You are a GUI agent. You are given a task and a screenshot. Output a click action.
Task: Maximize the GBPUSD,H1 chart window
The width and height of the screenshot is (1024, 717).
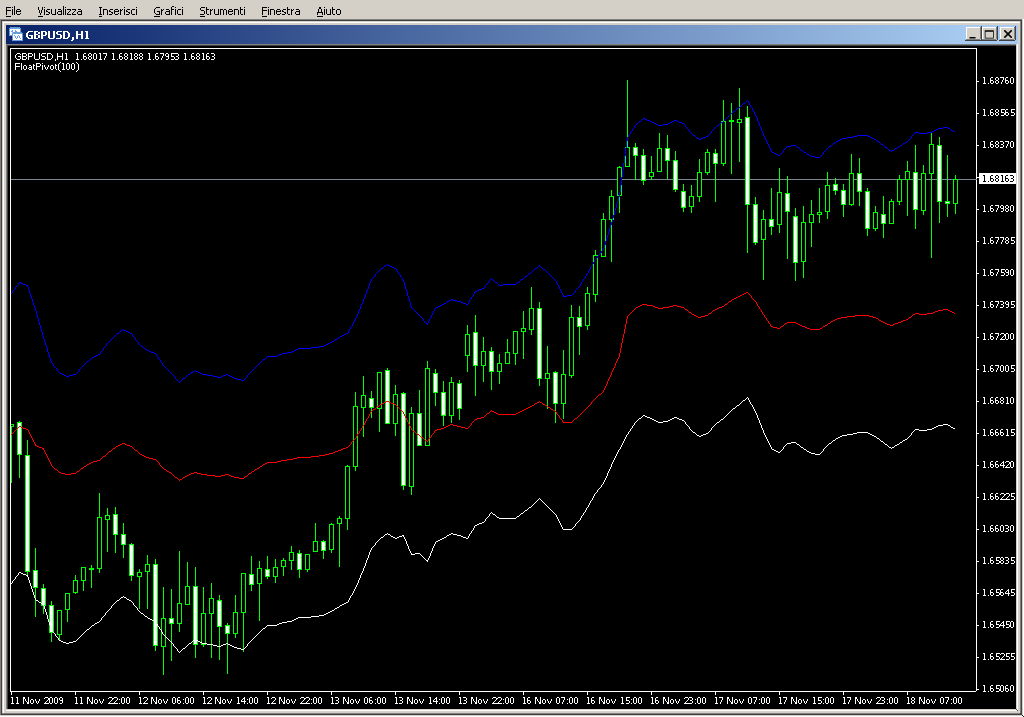(989, 34)
